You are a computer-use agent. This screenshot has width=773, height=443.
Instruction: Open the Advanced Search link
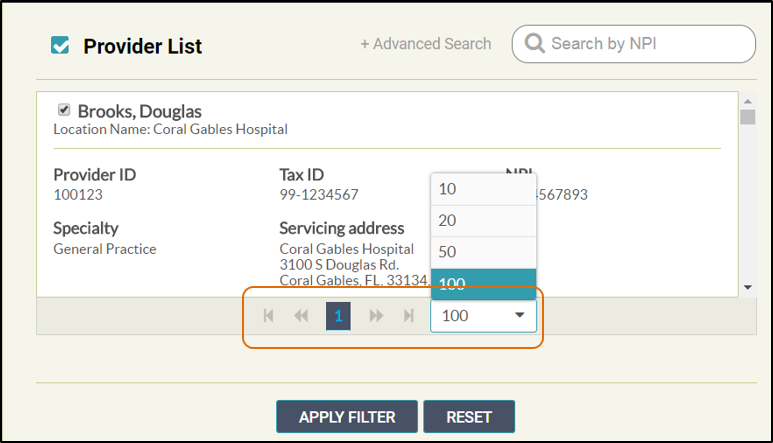pyautogui.click(x=426, y=44)
